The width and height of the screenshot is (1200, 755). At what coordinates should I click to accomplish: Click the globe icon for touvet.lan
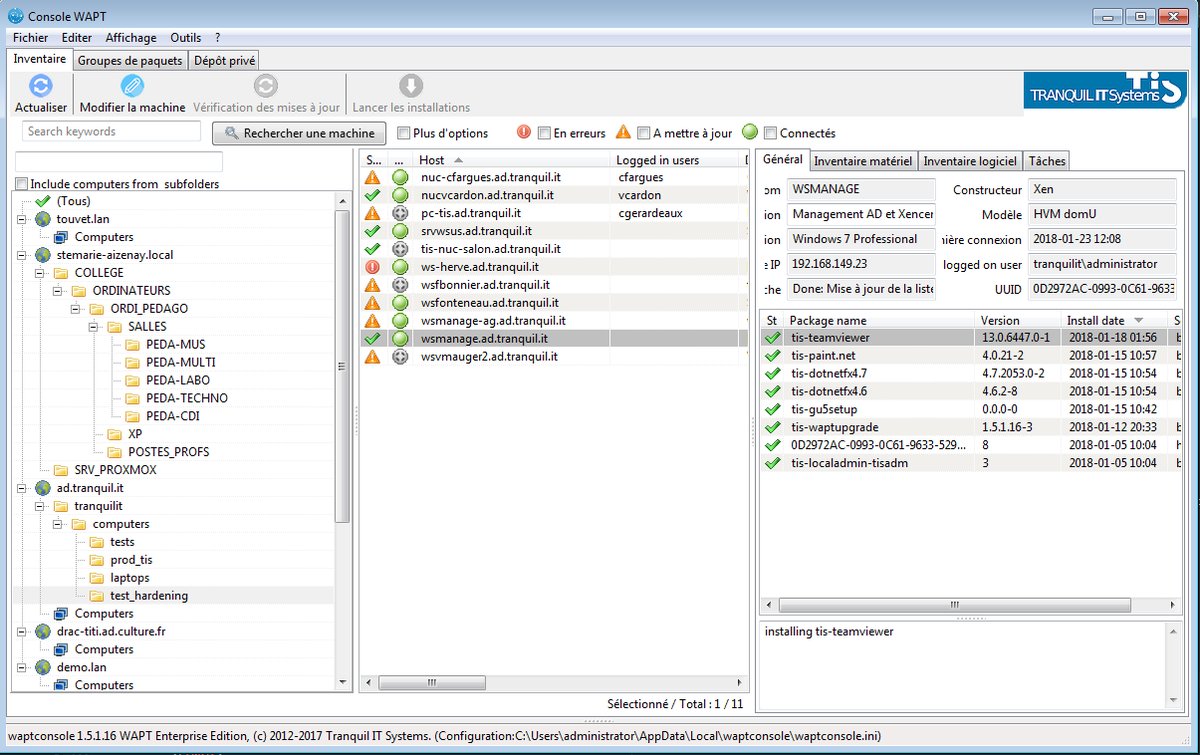[x=43, y=219]
